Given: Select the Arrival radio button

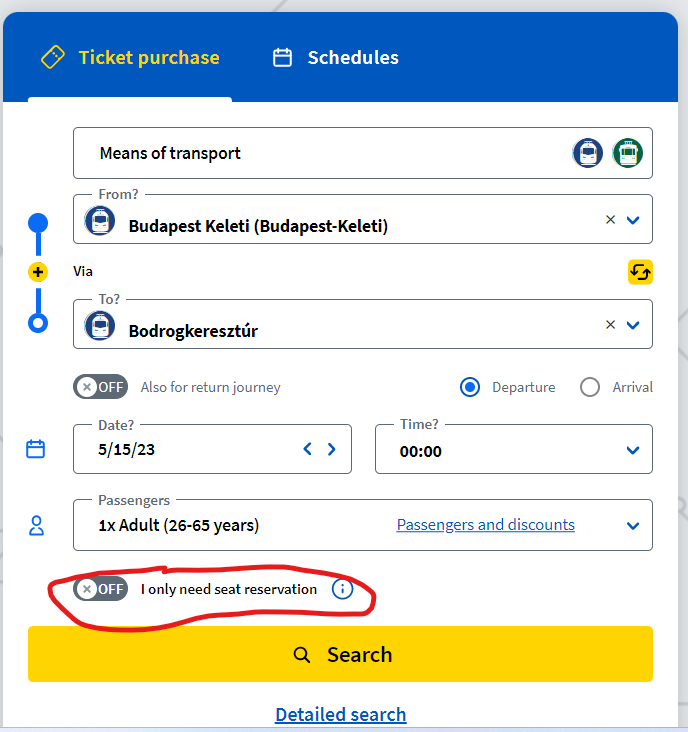Looking at the screenshot, I should (590, 387).
